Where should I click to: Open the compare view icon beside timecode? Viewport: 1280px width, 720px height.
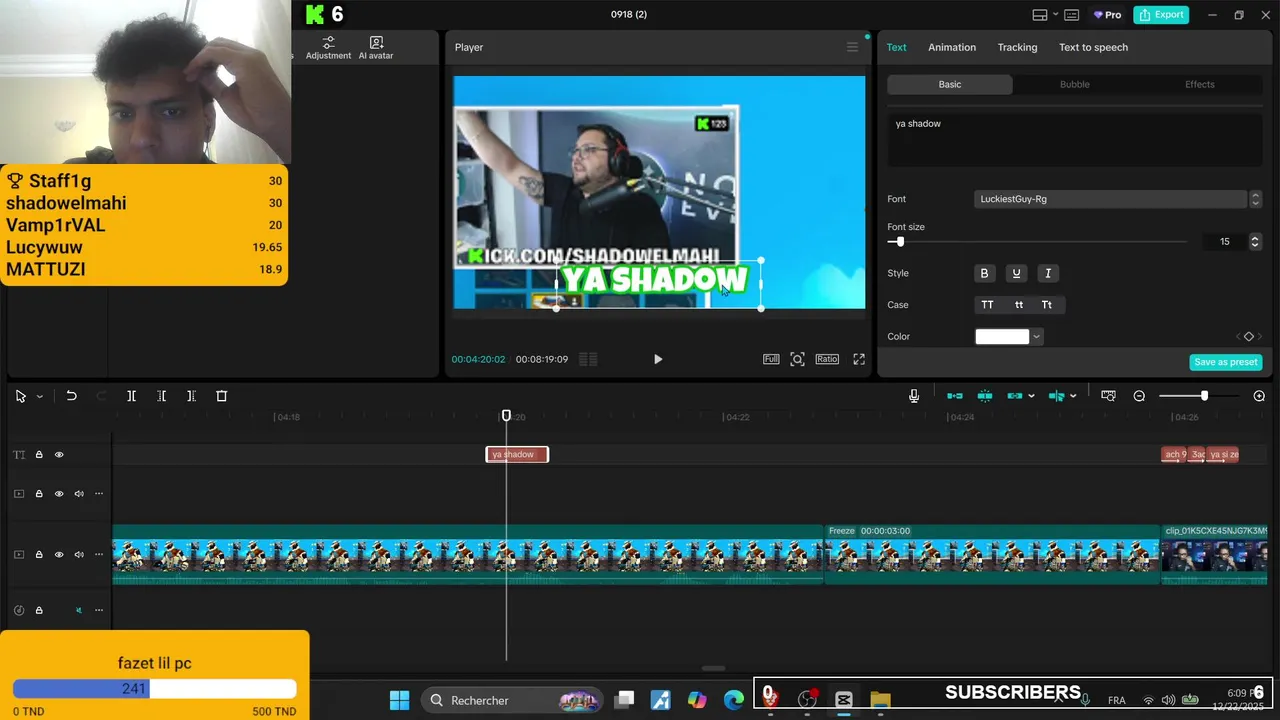point(588,359)
